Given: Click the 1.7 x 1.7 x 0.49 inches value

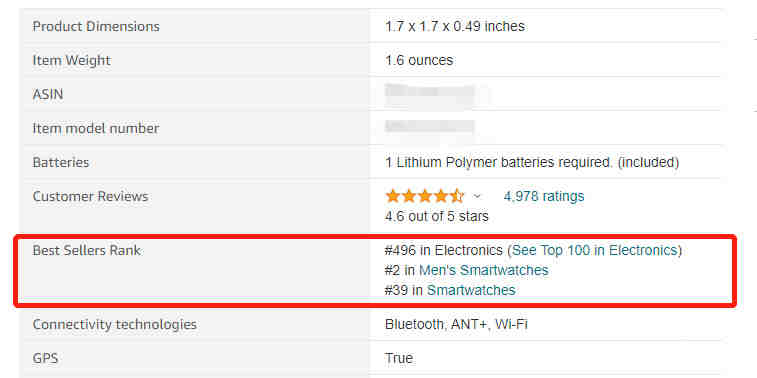Looking at the screenshot, I should pos(455,26).
